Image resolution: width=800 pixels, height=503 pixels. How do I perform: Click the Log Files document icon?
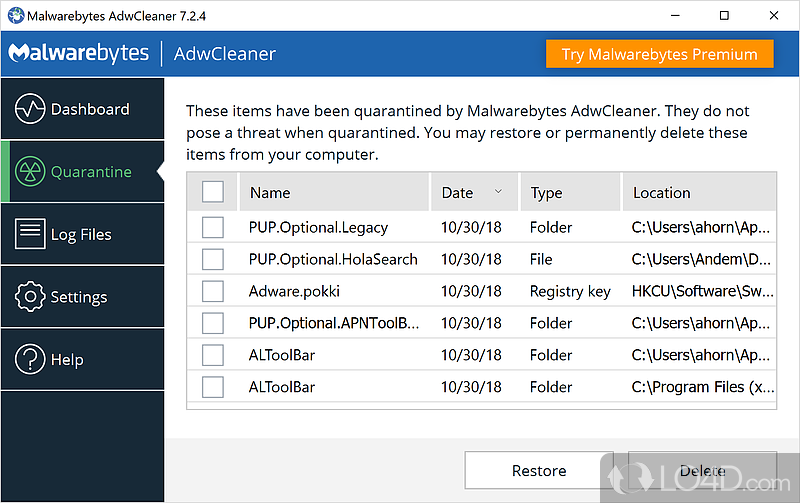pos(30,234)
